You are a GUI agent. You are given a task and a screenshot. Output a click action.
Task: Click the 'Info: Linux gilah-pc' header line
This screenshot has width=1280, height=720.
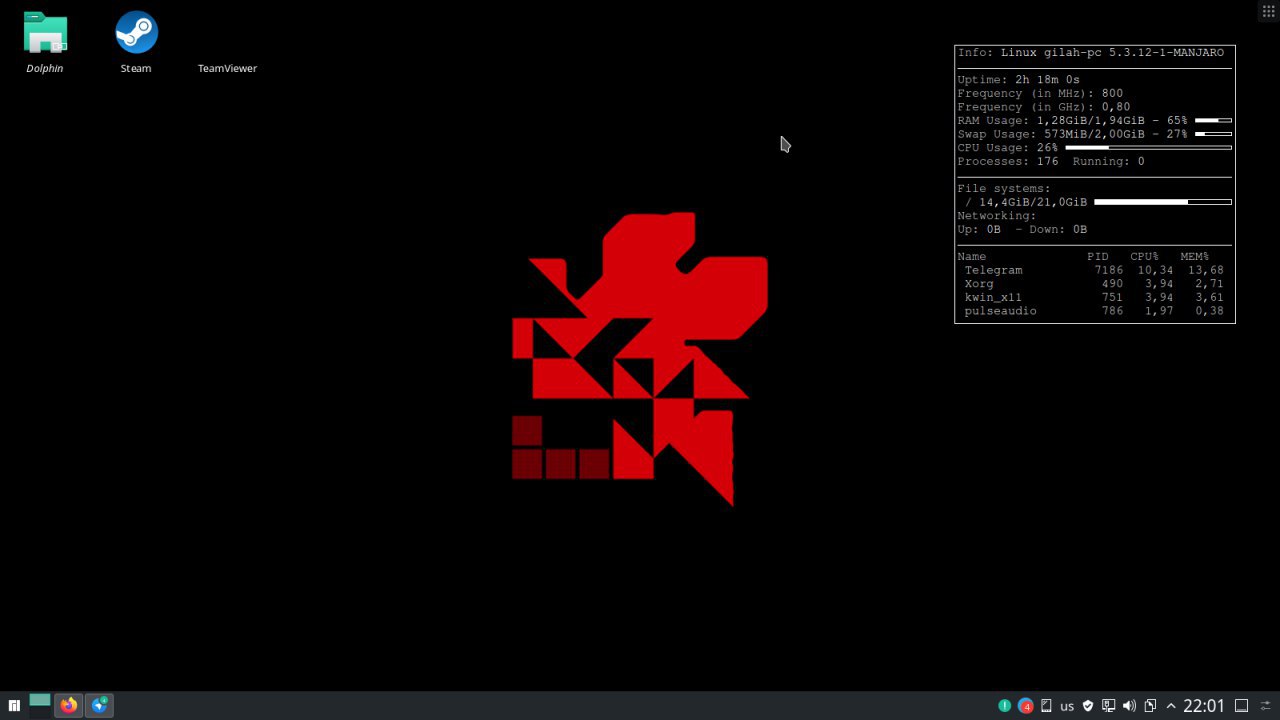[1090, 52]
